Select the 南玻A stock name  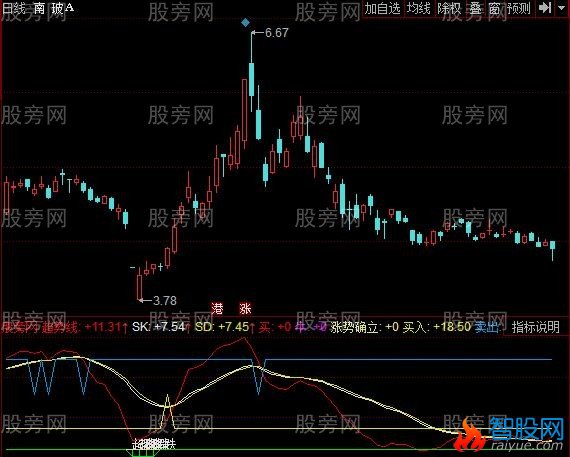[53, 8]
